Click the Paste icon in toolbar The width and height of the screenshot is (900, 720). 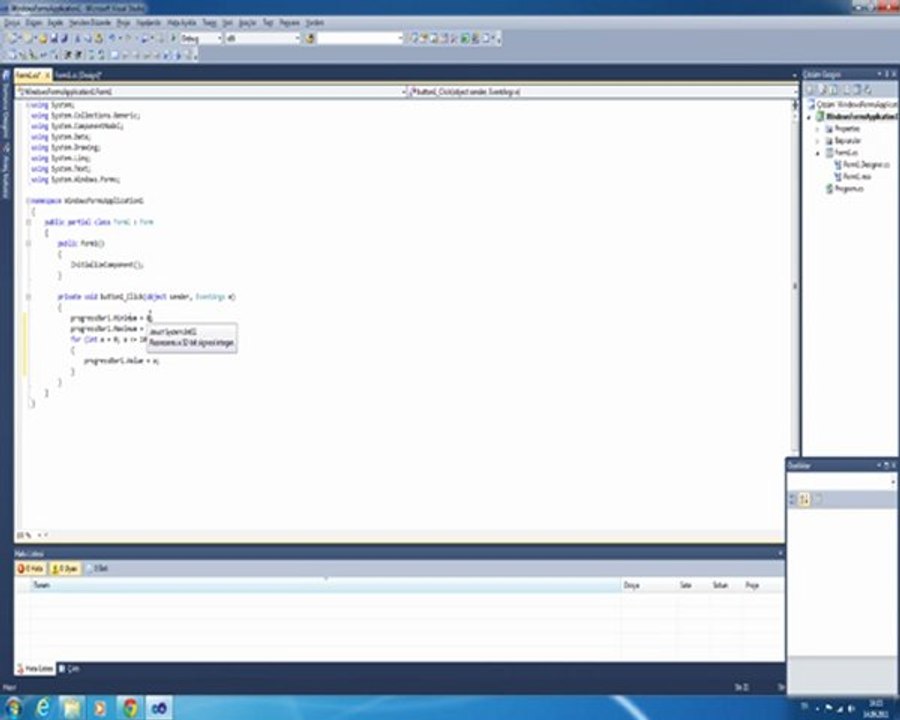99,38
